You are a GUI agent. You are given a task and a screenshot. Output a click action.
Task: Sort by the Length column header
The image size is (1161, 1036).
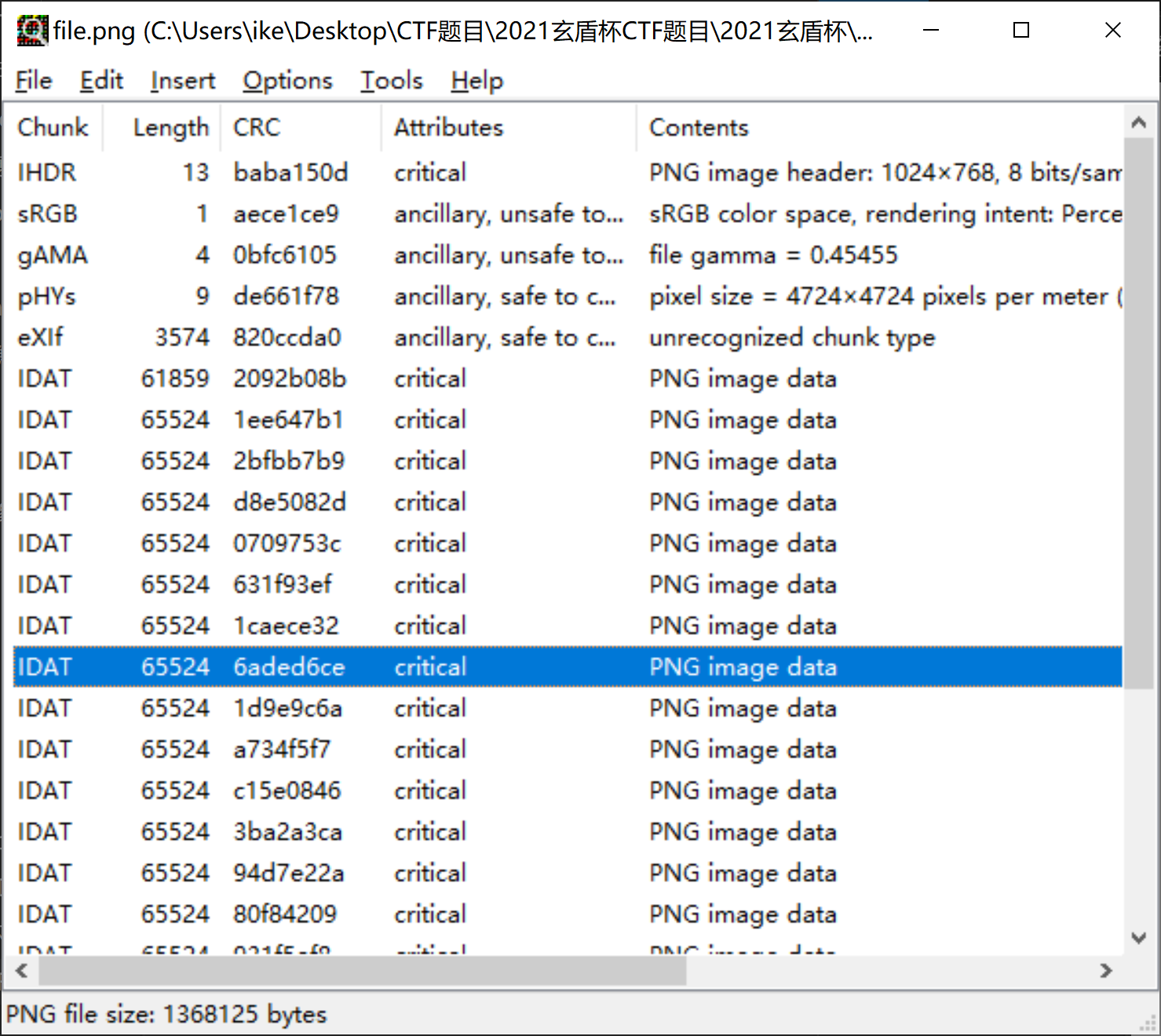point(171,127)
